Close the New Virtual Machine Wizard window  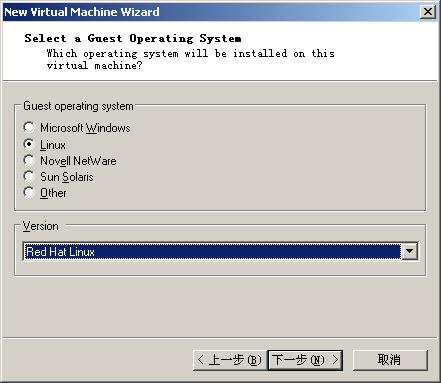(428, 12)
